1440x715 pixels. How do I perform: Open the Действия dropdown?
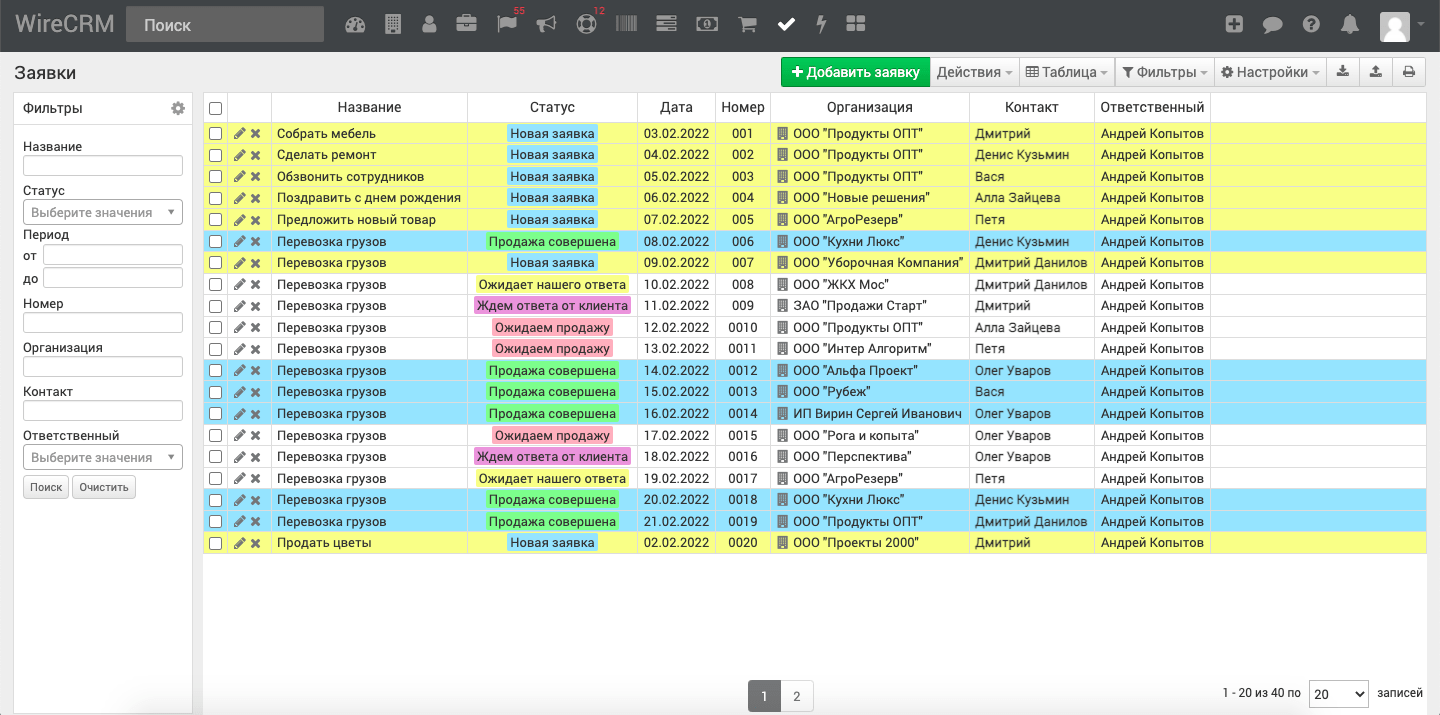coord(974,72)
